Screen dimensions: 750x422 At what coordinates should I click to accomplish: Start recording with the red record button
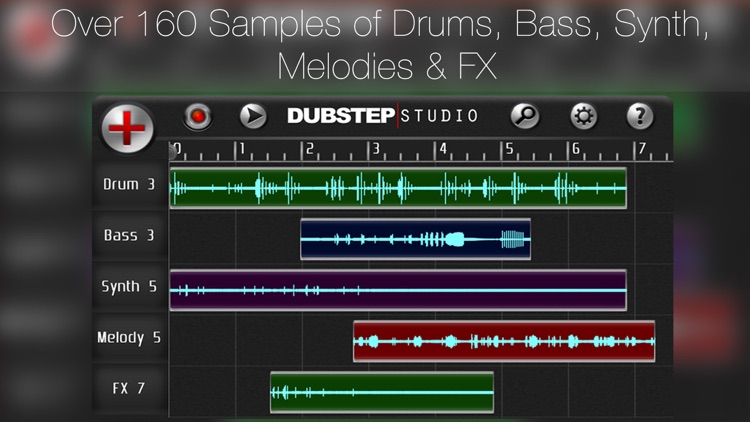point(198,116)
